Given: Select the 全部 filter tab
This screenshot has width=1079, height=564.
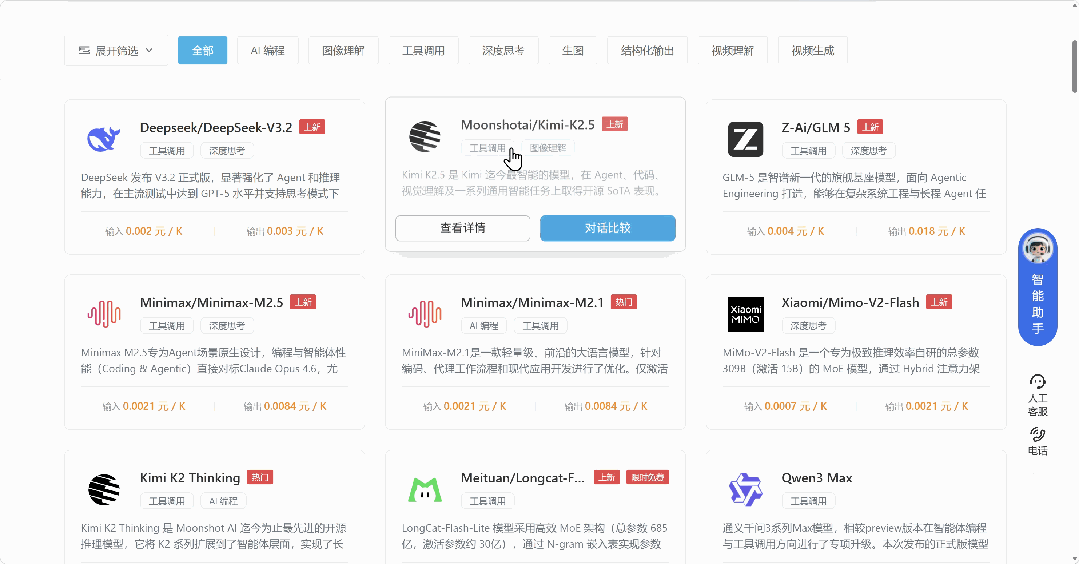Looking at the screenshot, I should coord(202,50).
